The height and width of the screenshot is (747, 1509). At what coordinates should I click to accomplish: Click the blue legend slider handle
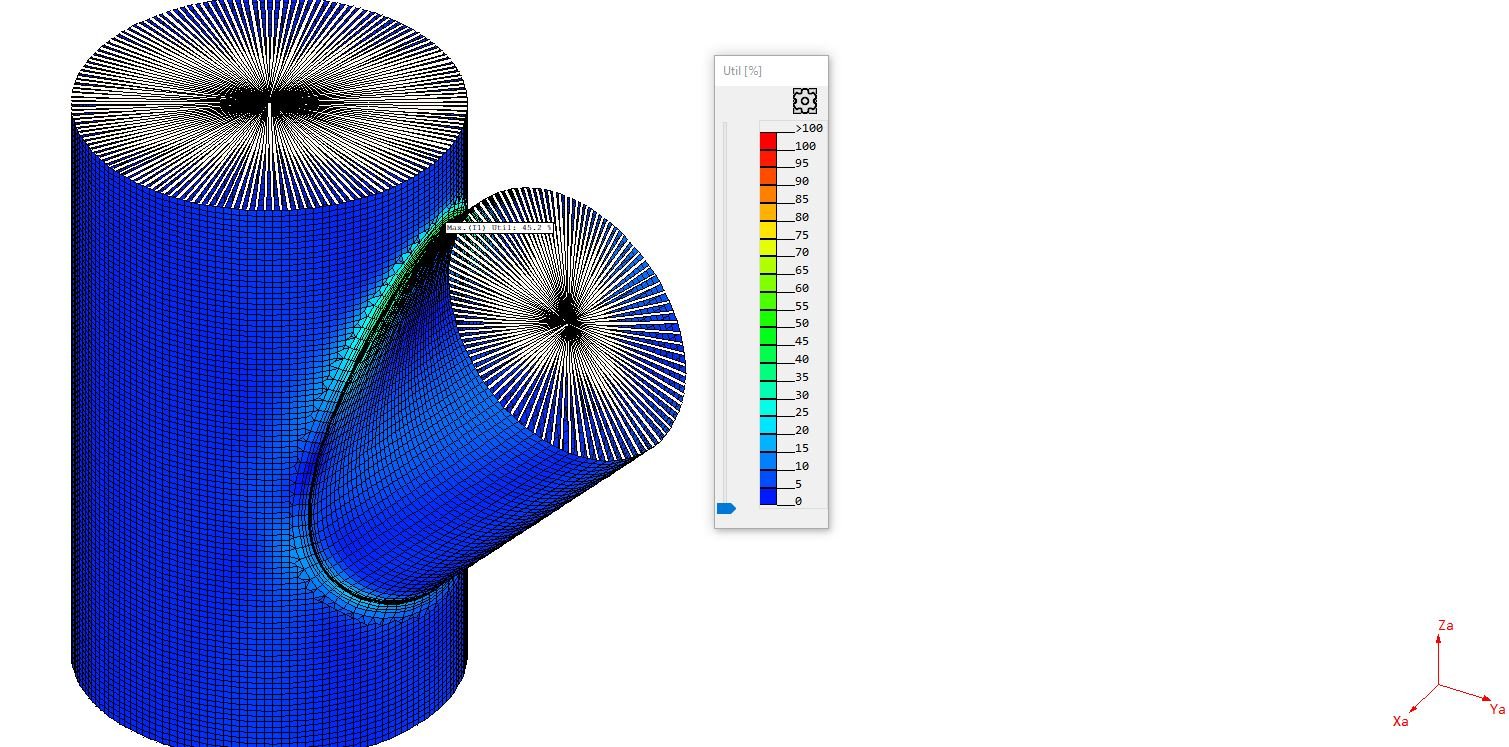coord(726,509)
